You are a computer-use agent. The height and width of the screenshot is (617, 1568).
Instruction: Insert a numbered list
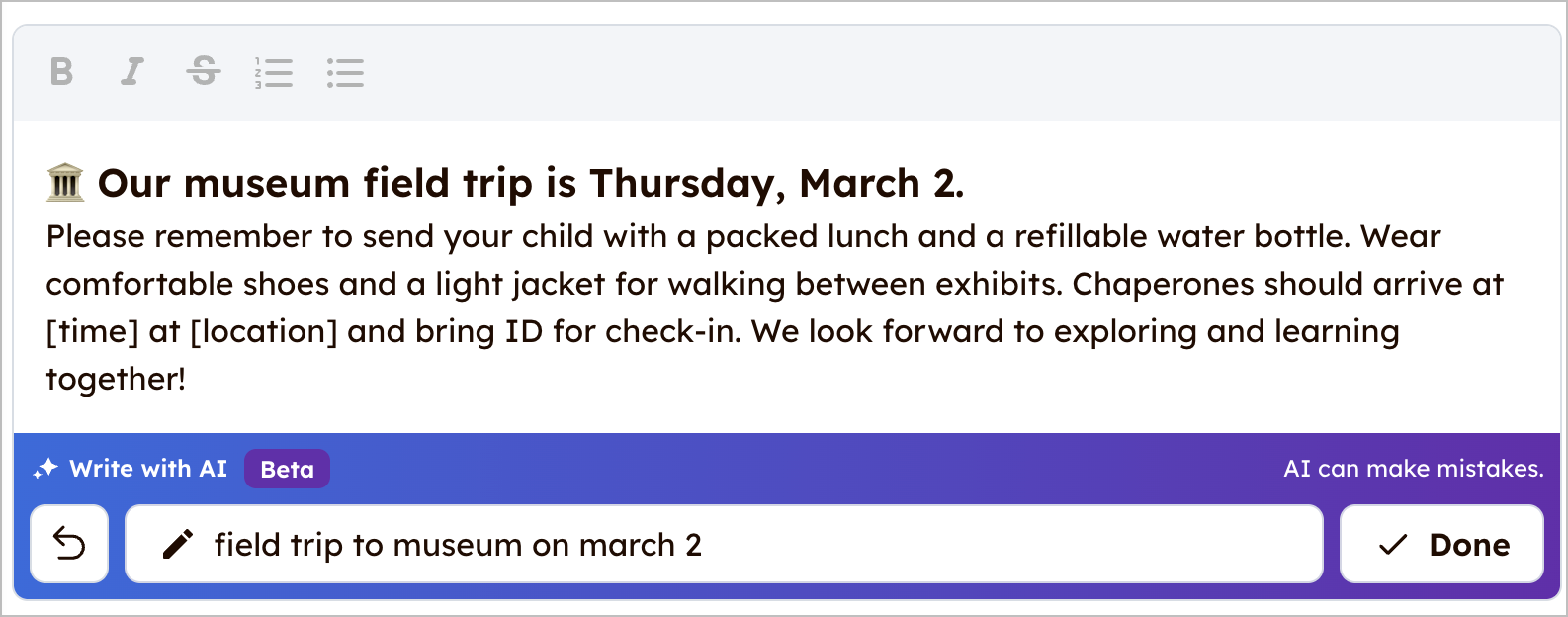[x=274, y=72]
